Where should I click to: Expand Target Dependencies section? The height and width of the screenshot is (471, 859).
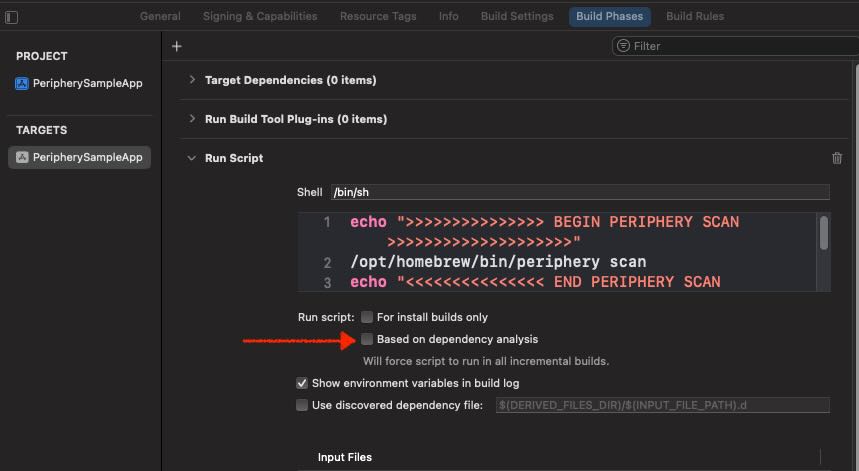[x=192, y=80]
